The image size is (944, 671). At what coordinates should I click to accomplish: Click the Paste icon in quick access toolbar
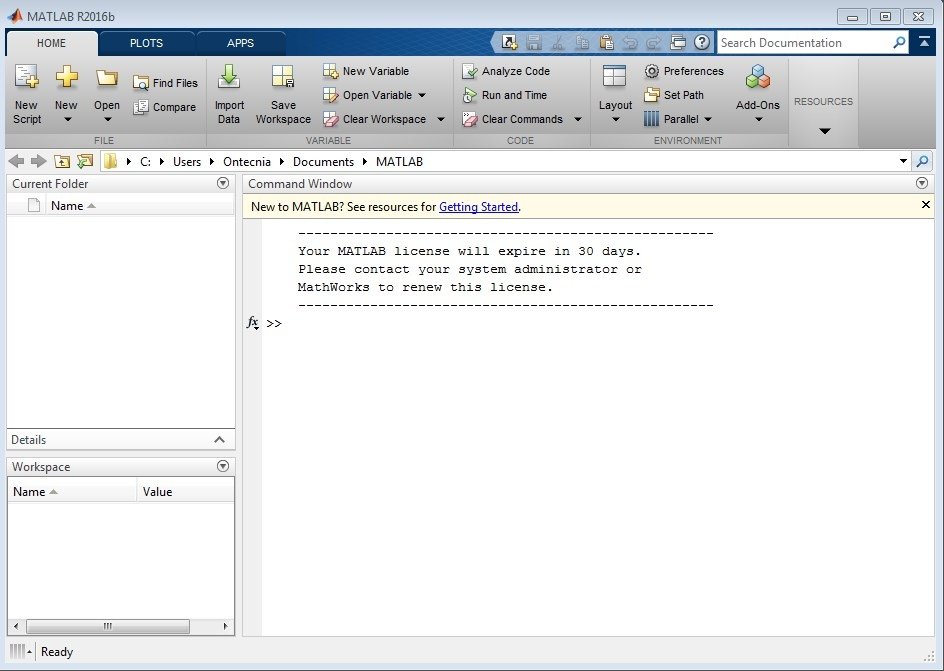click(x=606, y=42)
